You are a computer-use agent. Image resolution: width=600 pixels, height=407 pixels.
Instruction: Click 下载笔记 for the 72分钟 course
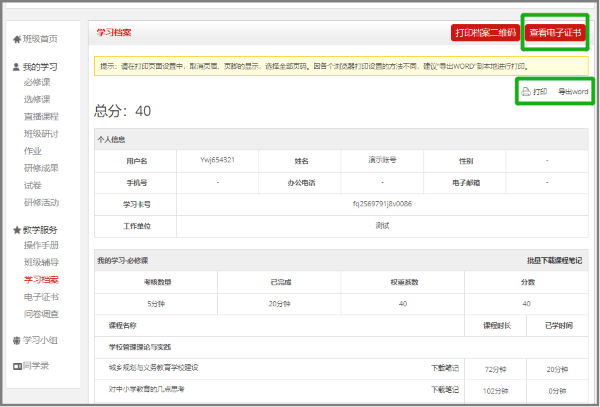(445, 367)
